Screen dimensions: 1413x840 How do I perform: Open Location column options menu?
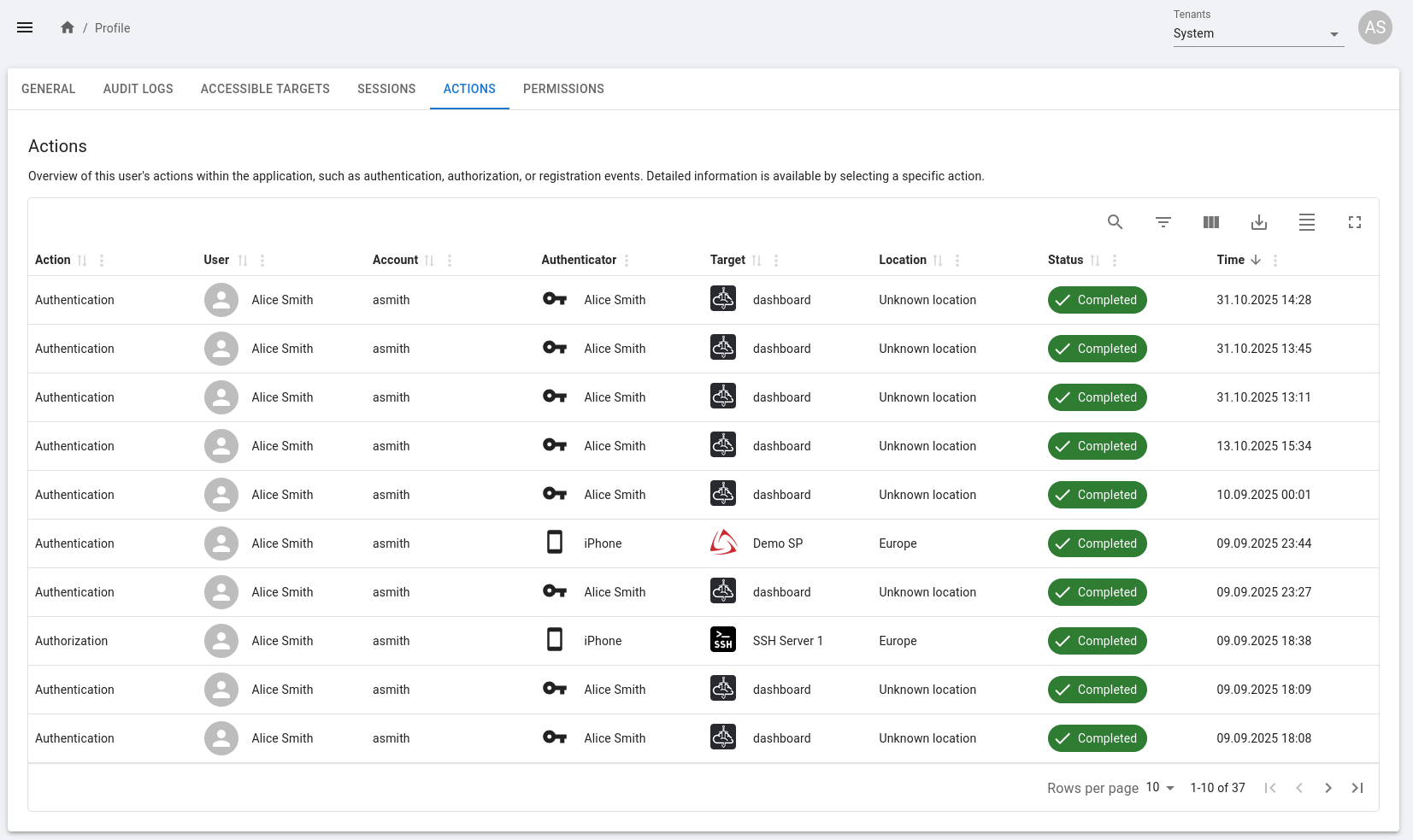957,261
